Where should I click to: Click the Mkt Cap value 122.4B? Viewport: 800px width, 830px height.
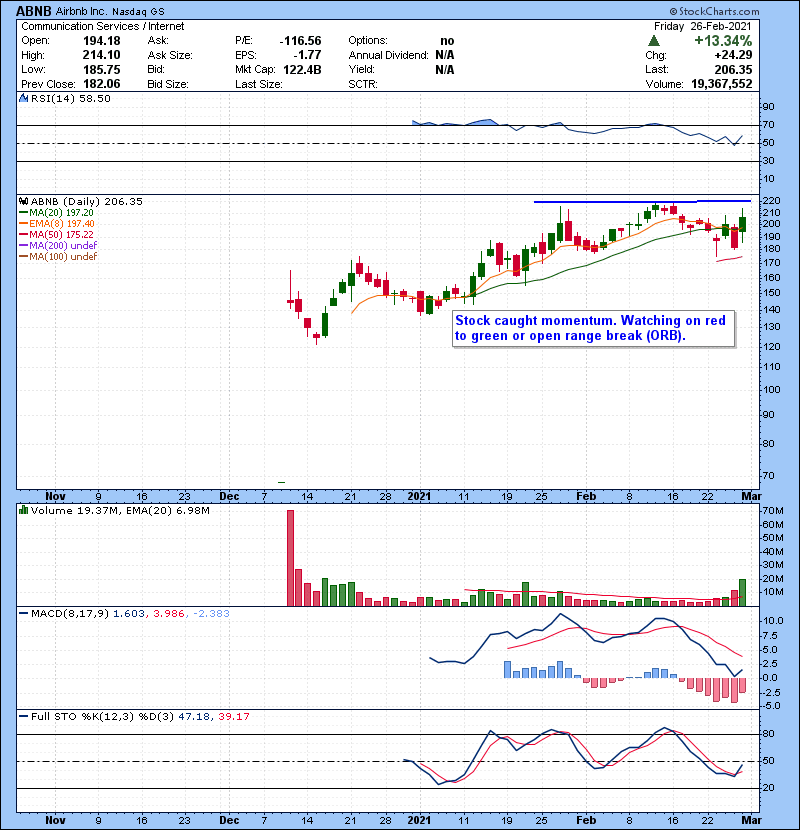302,69
